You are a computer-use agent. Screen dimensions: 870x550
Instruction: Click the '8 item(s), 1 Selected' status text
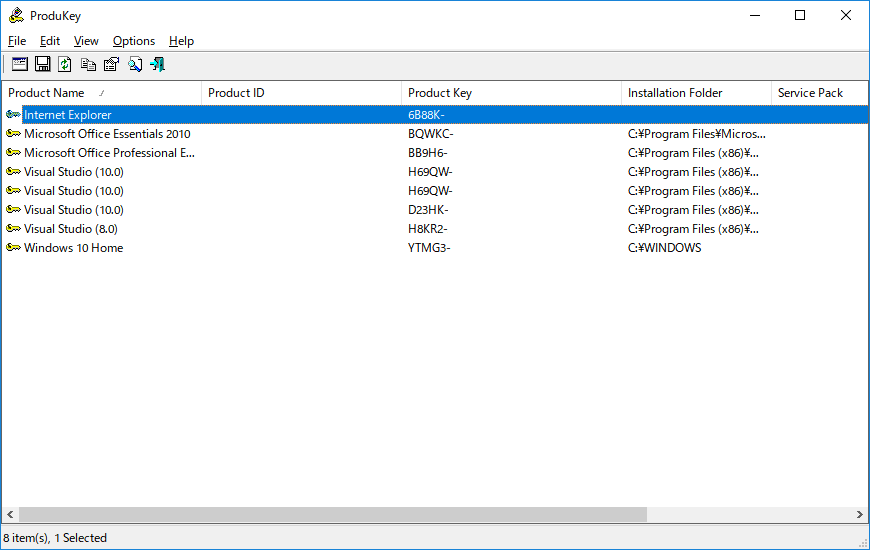(55, 538)
